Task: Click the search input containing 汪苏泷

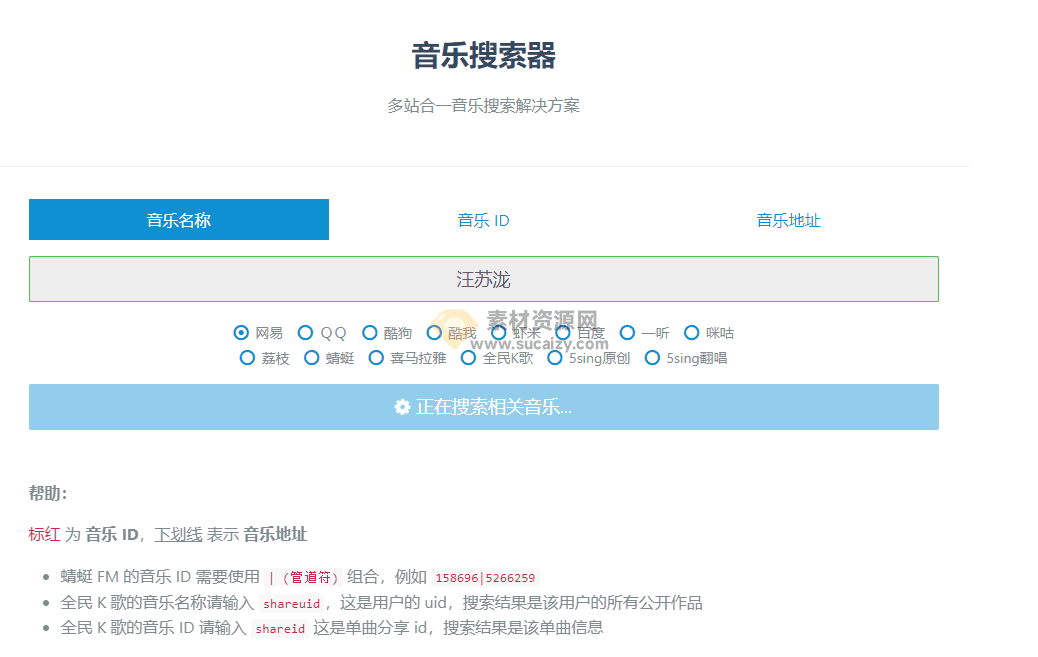Action: pyautogui.click(x=484, y=279)
